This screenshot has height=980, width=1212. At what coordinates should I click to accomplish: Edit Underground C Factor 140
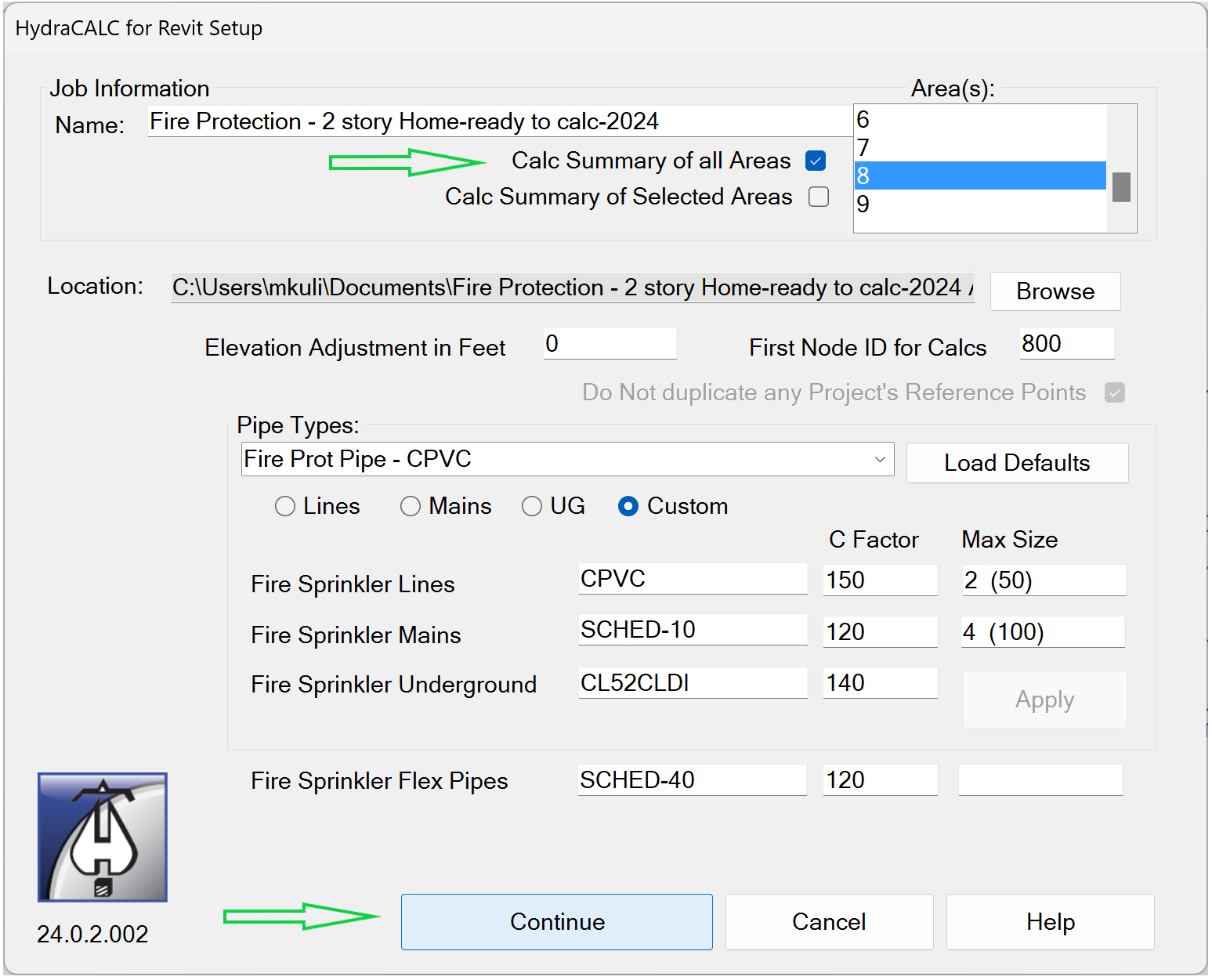[x=881, y=683]
